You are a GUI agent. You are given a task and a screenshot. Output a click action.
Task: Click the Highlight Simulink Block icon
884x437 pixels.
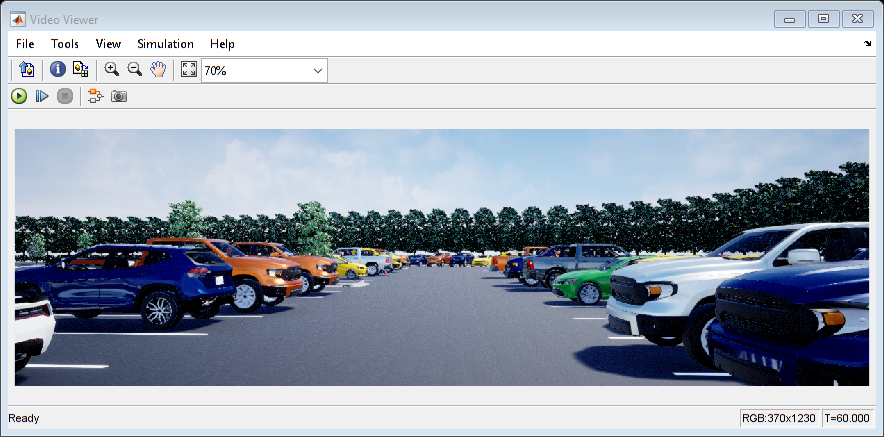95,96
